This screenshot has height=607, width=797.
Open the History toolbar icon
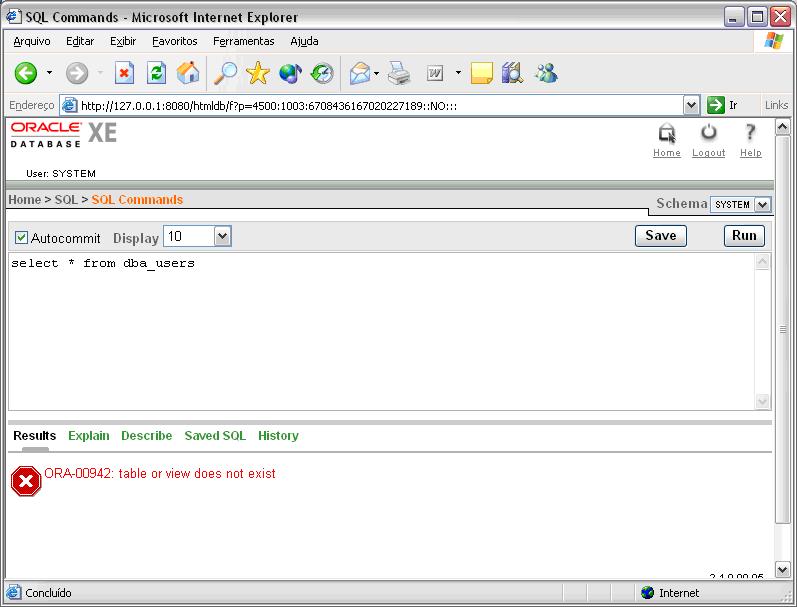322,73
